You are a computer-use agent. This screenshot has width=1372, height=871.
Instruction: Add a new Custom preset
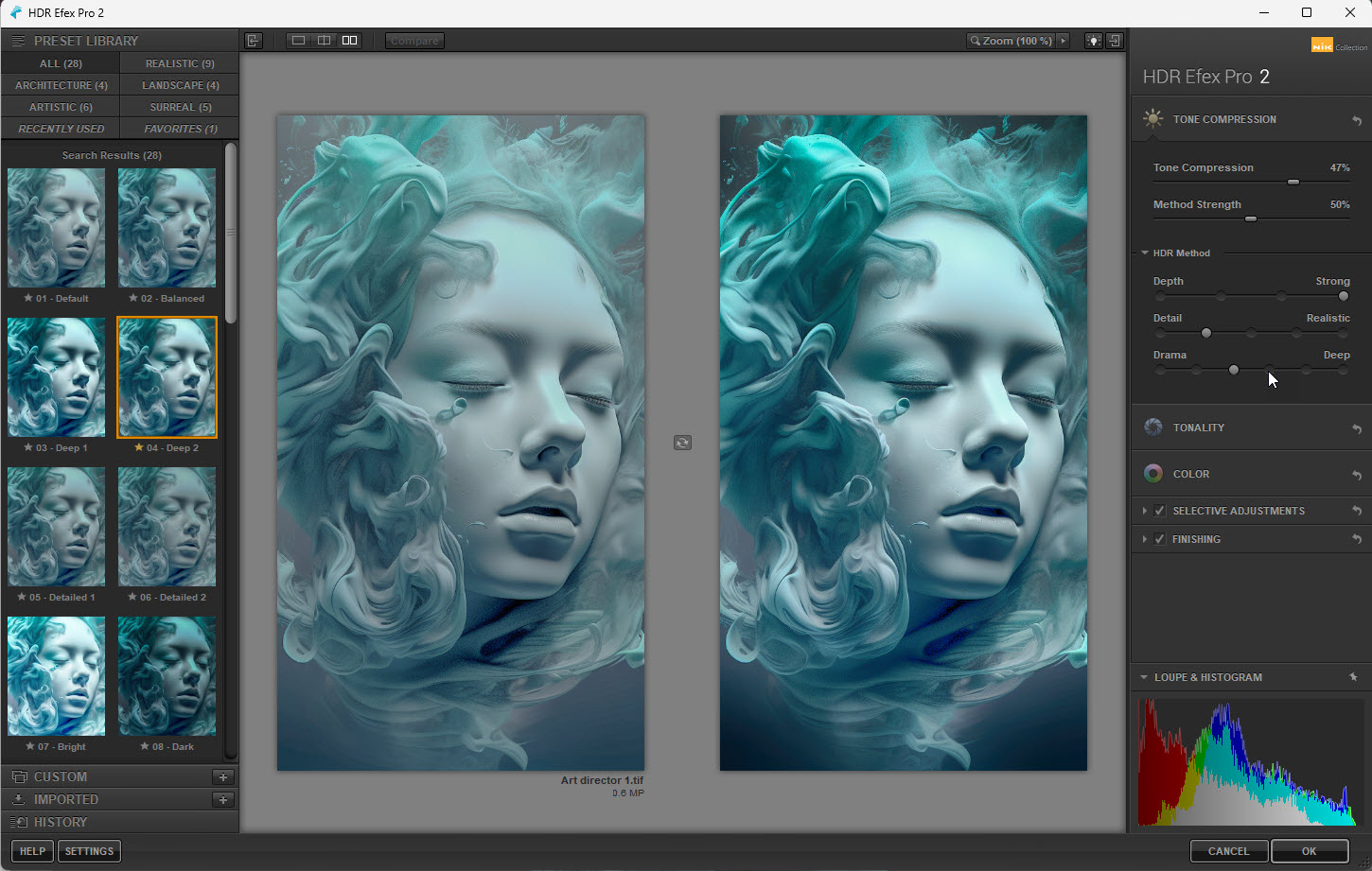tap(223, 777)
